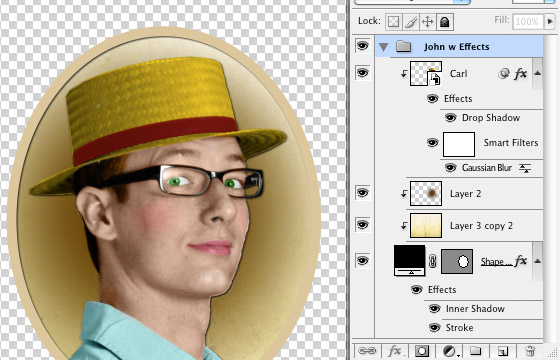Click the clipping arrow on Carl layer
Viewport: 560px width, 360px height.
pyautogui.click(x=404, y=74)
